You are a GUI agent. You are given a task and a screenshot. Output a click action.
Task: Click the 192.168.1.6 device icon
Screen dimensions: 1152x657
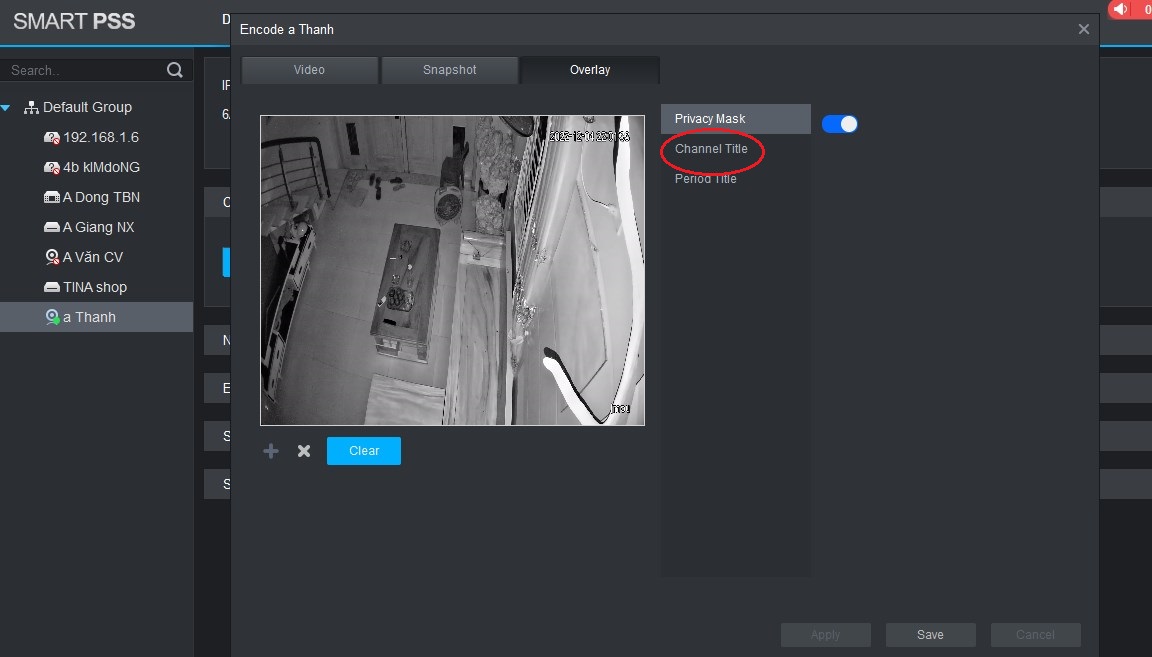(52, 137)
